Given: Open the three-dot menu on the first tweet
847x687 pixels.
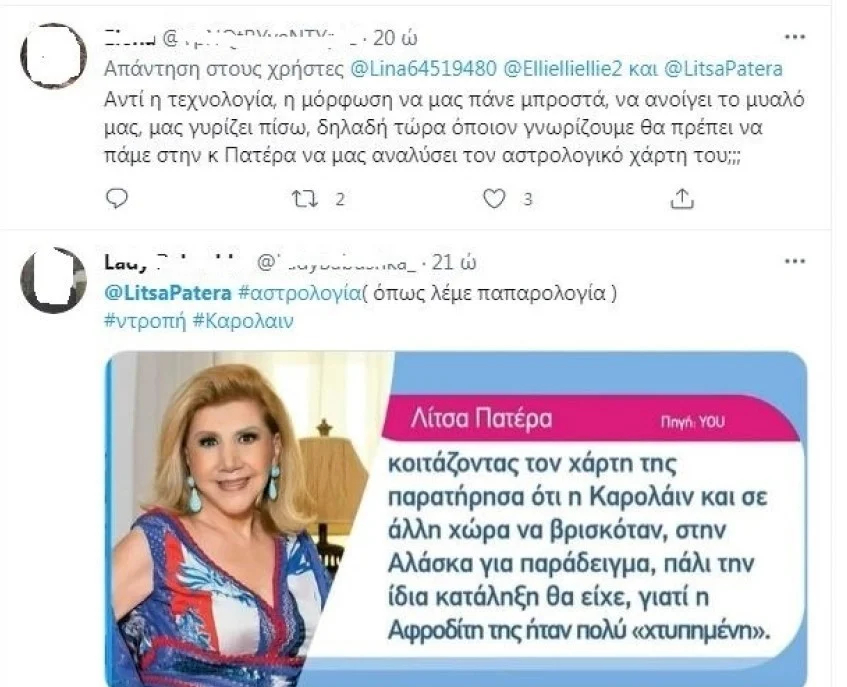Looking at the screenshot, I should pos(795,37).
